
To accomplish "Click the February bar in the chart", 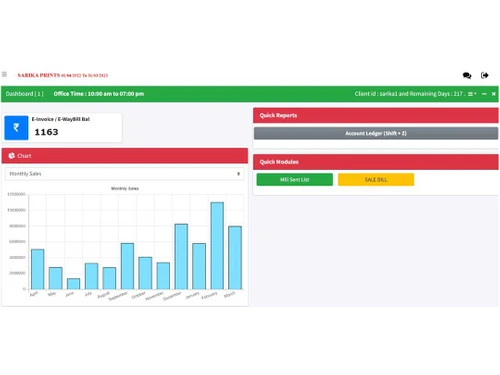I will [217, 246].
